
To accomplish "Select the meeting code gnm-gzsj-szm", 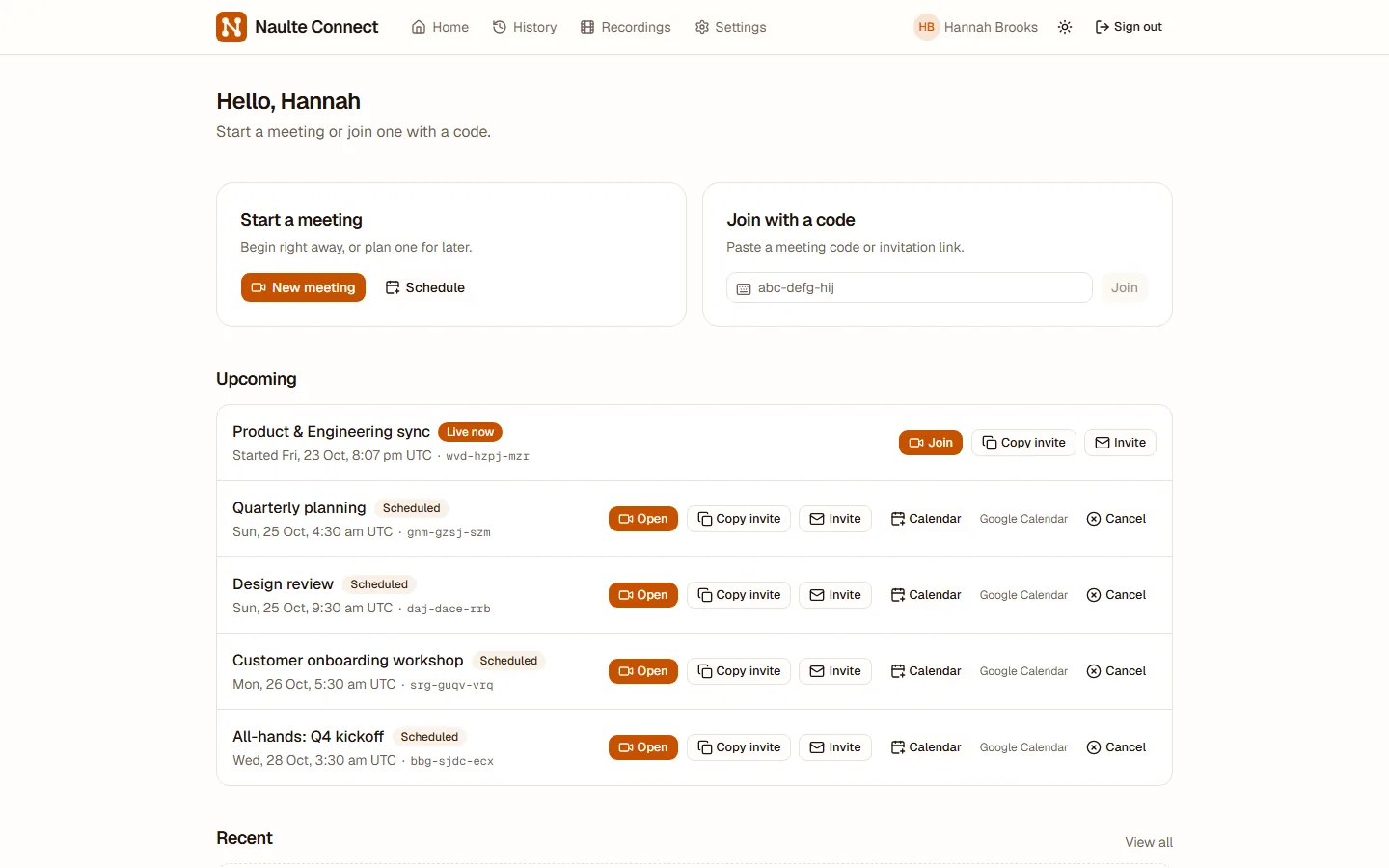I will point(449,532).
